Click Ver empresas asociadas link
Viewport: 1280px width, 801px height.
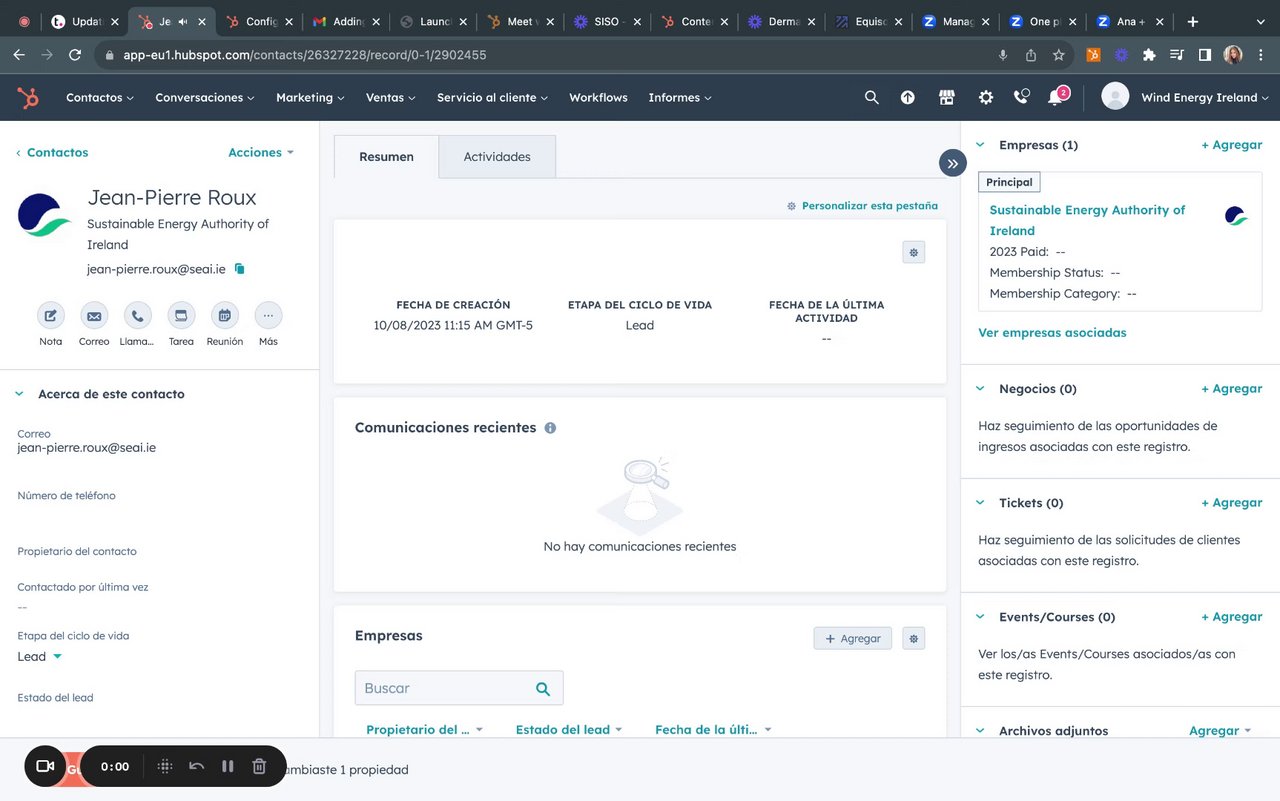[1052, 332]
